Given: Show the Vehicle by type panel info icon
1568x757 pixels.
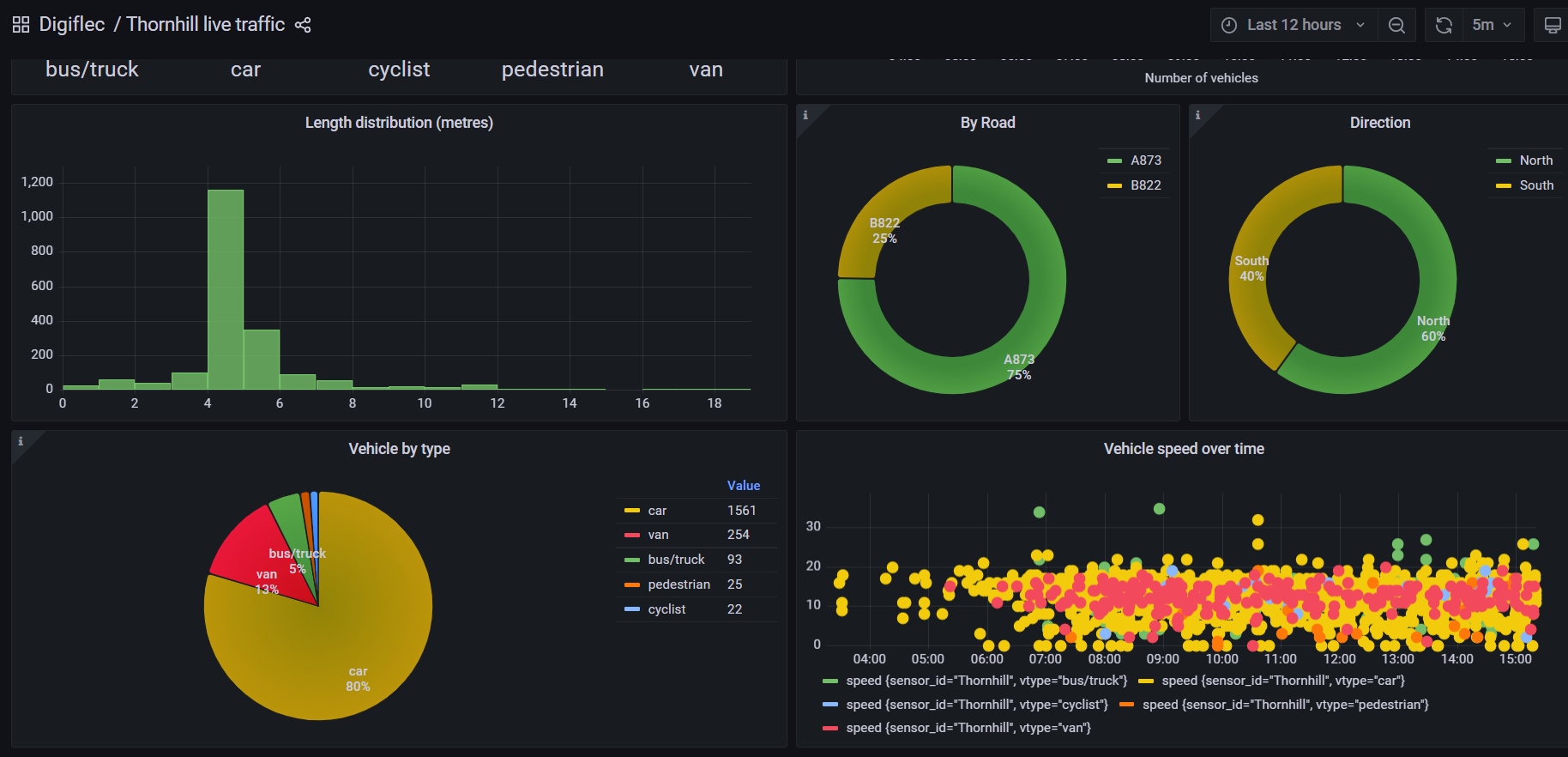Looking at the screenshot, I should [x=21, y=441].
